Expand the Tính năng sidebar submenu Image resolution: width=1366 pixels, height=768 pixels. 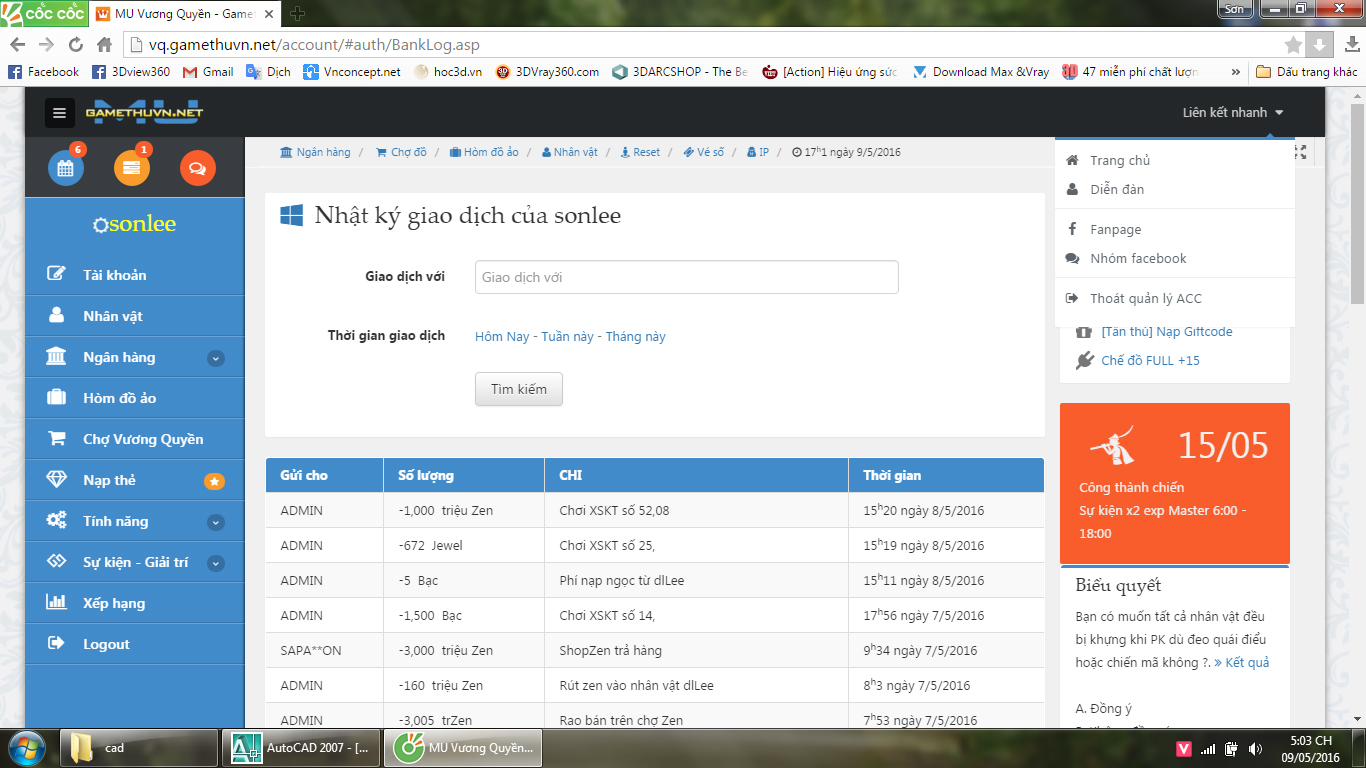pyautogui.click(x=216, y=522)
